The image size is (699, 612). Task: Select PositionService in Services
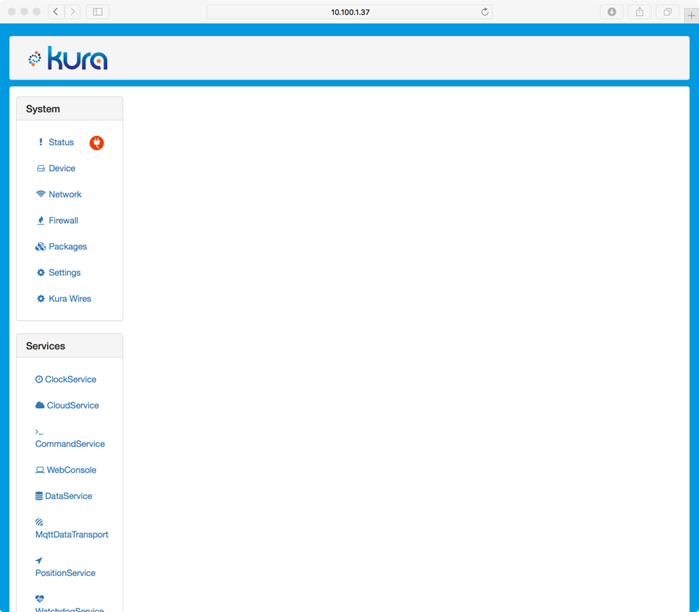pos(65,573)
